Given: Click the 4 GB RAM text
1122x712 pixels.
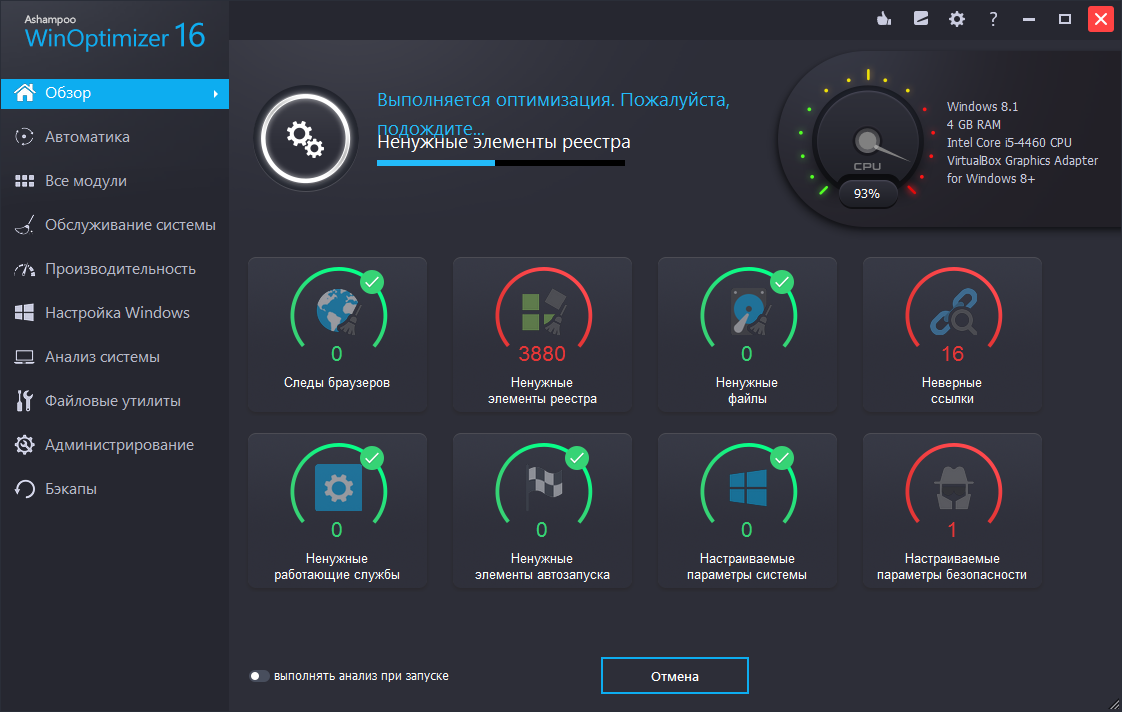Looking at the screenshot, I should tap(974, 125).
